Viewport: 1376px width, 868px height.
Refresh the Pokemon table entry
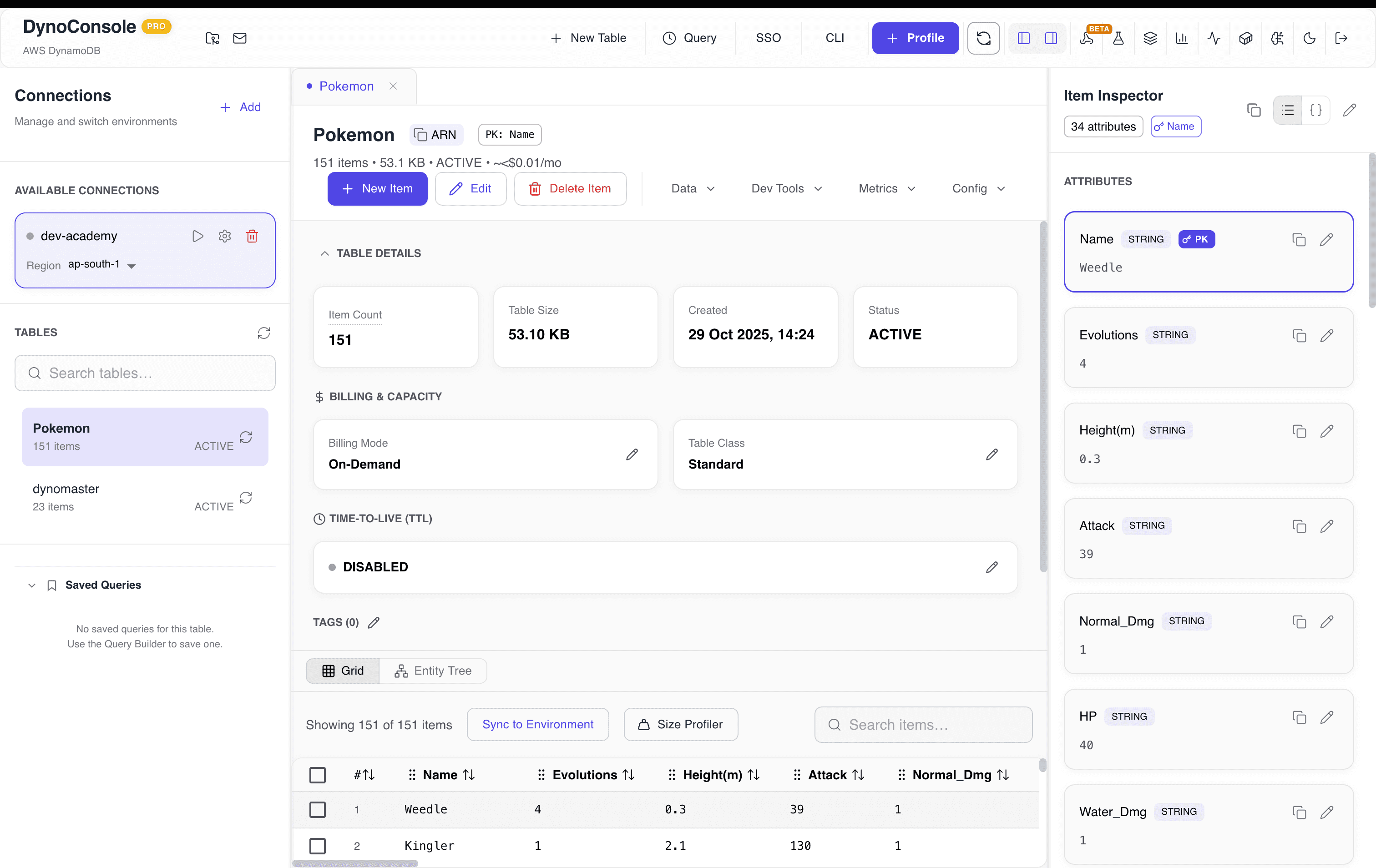[246, 437]
